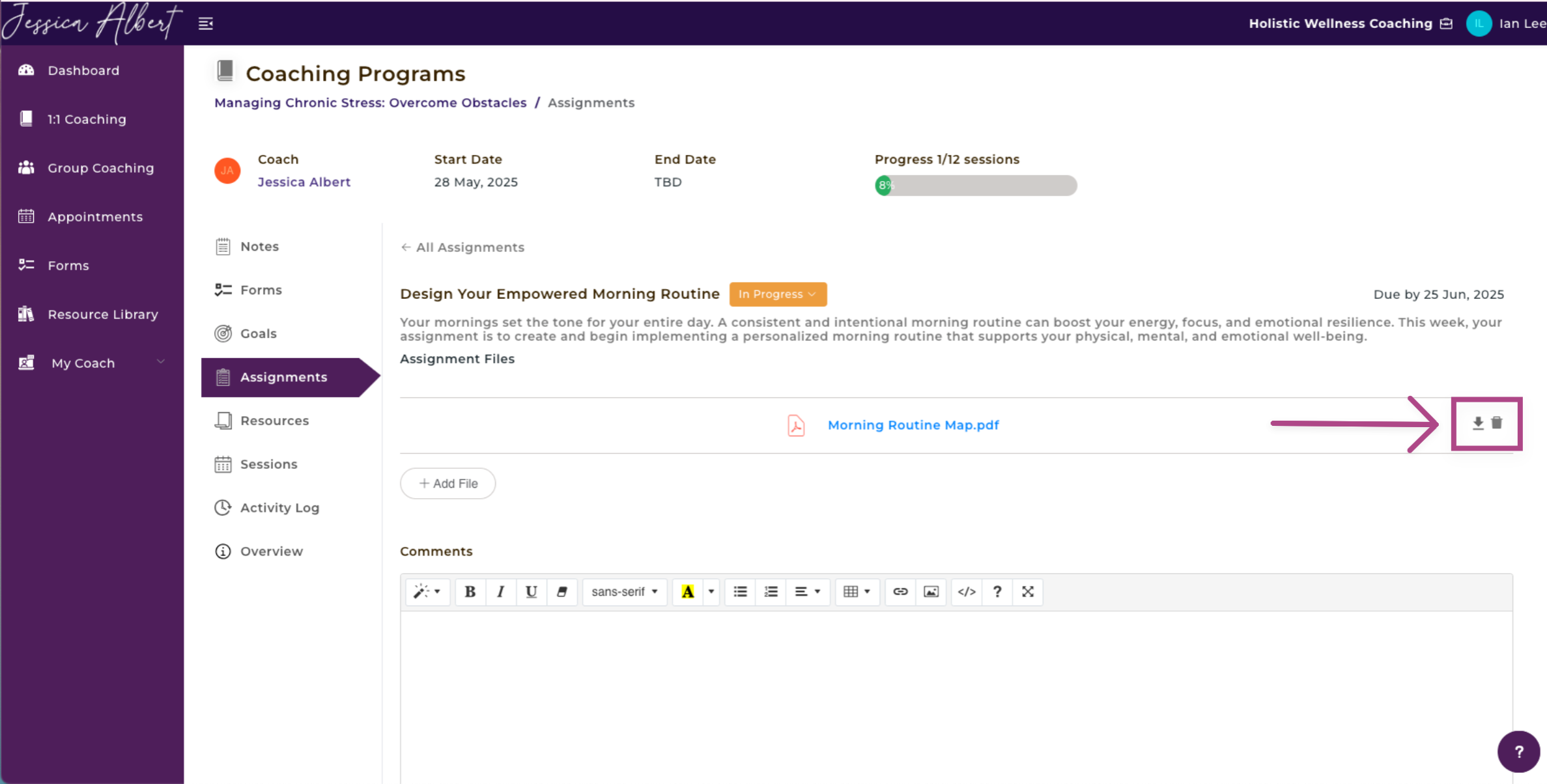This screenshot has height=784, width=1547.
Task: Click the Coaching Programs book icon
Action: click(x=225, y=71)
